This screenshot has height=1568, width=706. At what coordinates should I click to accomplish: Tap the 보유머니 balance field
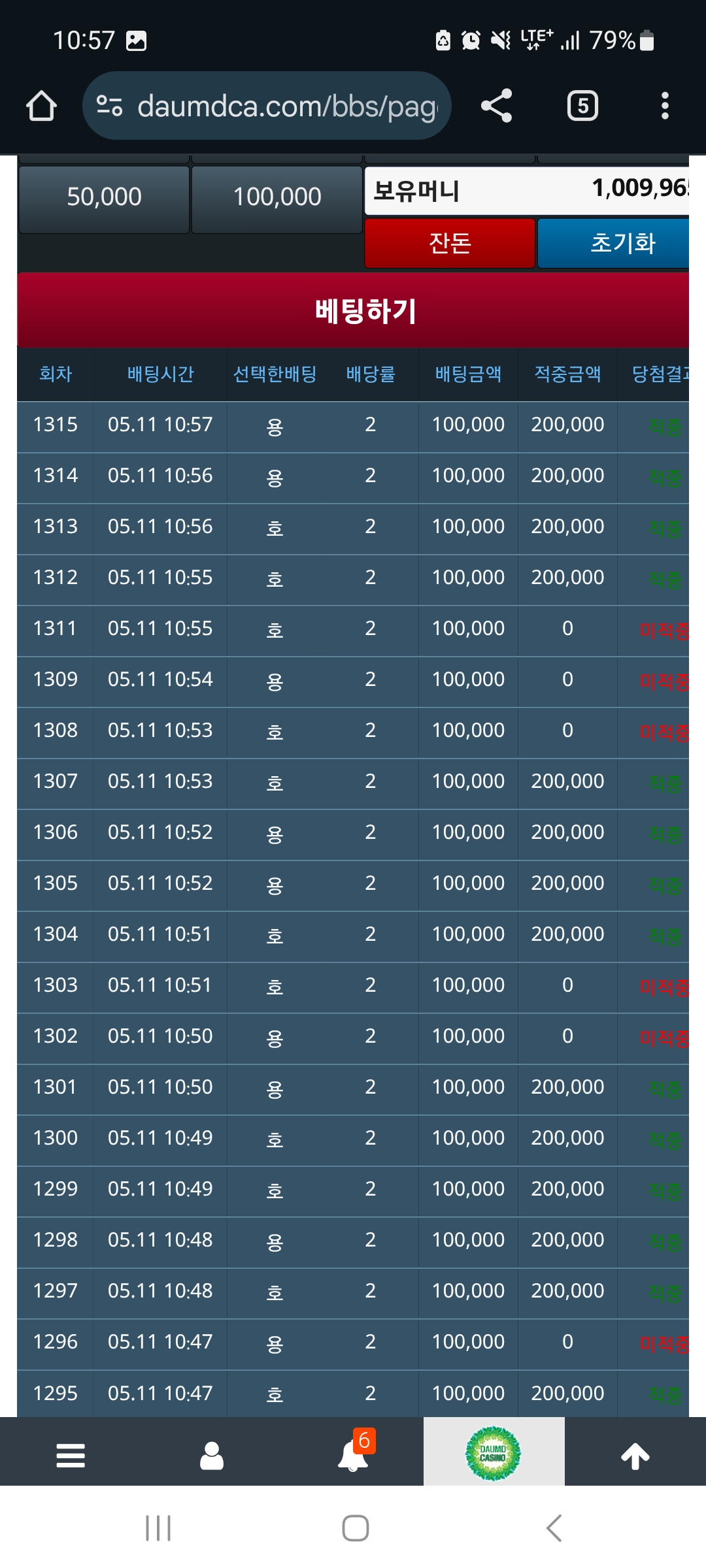click(x=527, y=191)
